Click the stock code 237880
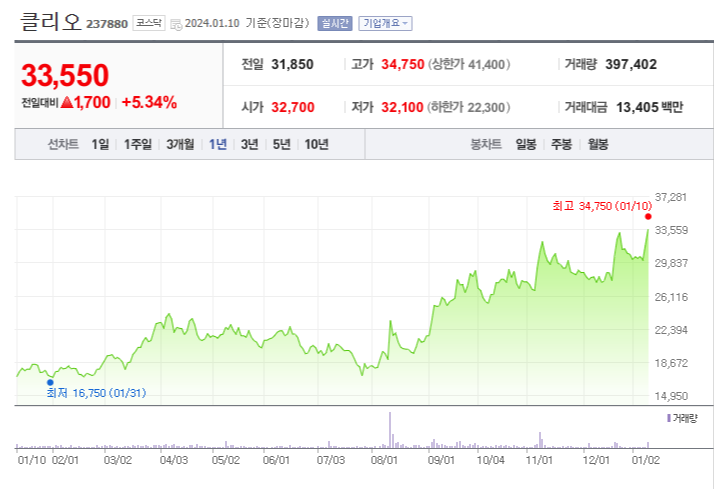This screenshot has height=489, width=714. [x=107, y=24]
